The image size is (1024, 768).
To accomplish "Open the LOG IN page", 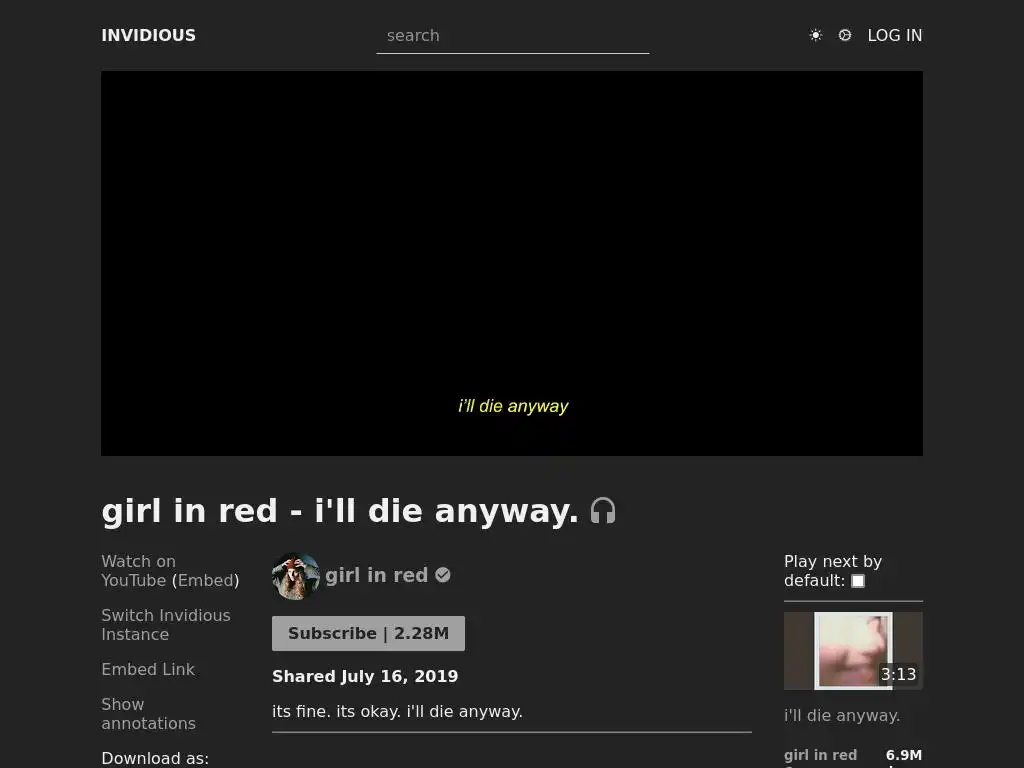I will [895, 35].
